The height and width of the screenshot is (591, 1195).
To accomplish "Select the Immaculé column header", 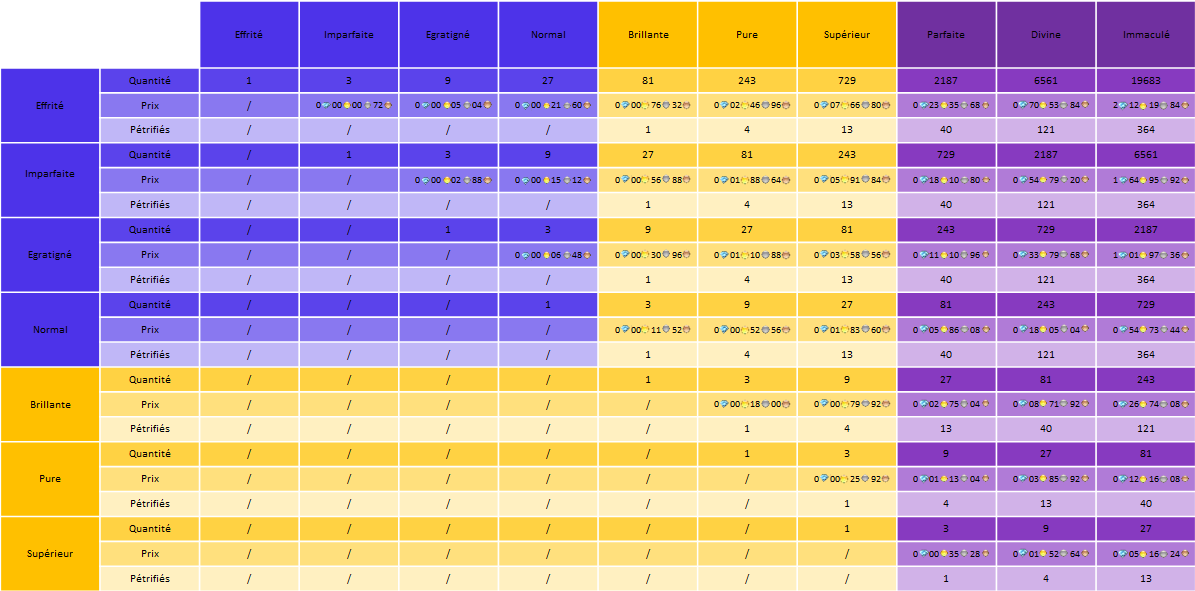I will pyautogui.click(x=1145, y=35).
